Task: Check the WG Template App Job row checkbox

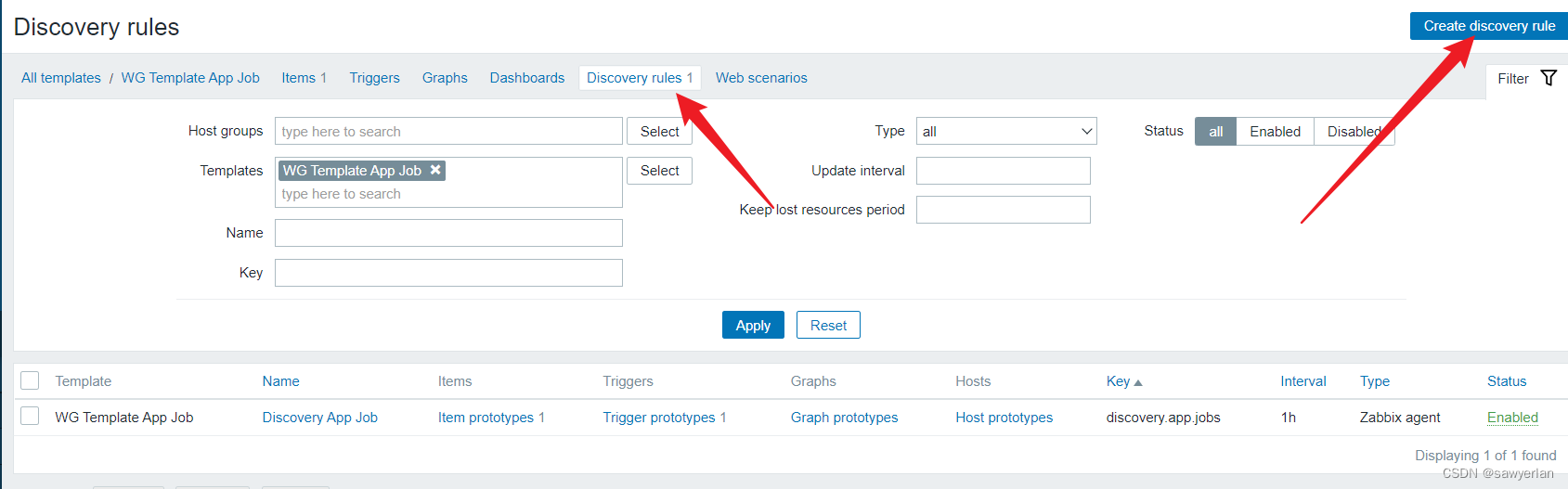Action: 30,416
